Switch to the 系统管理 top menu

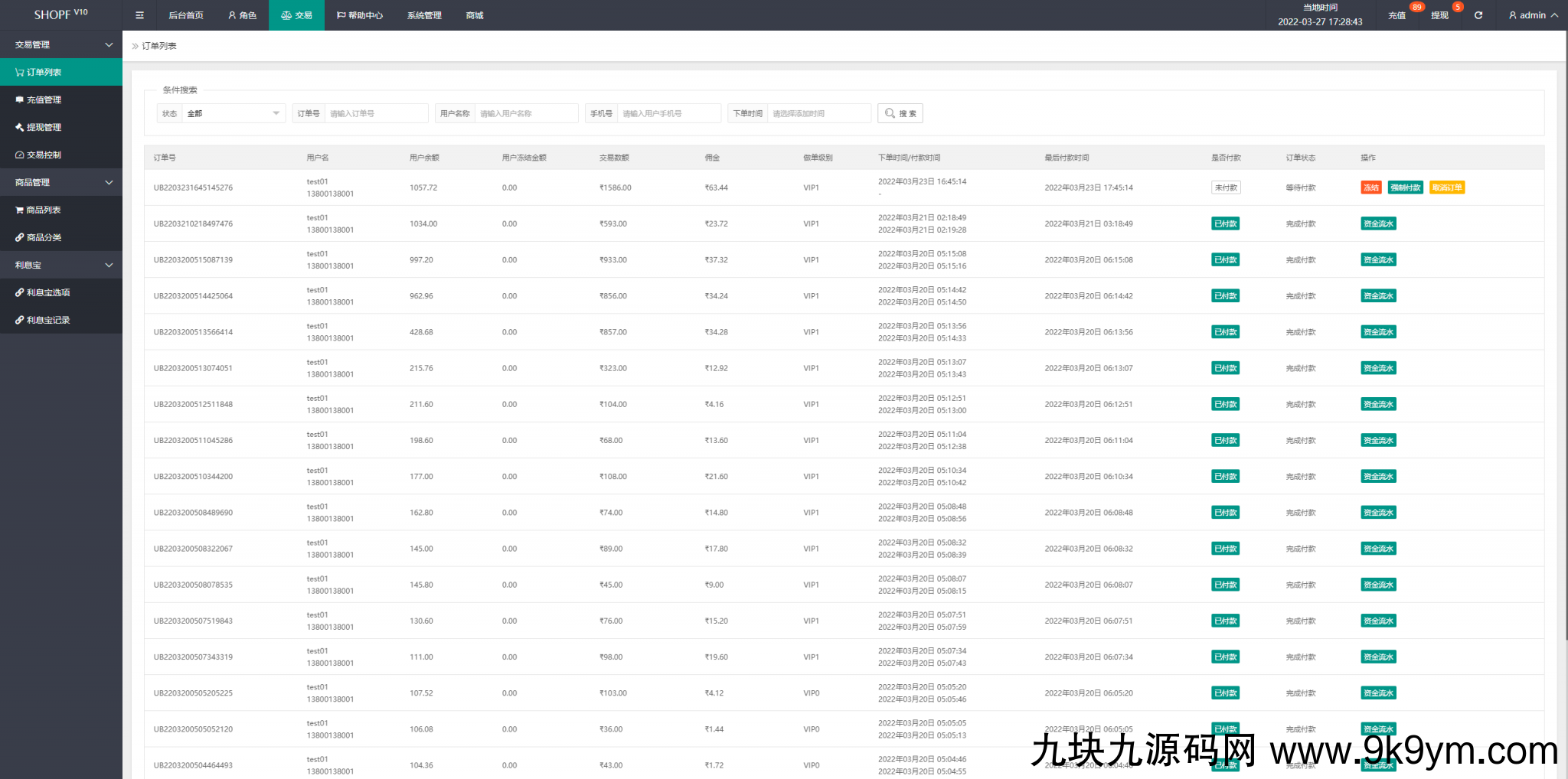pyautogui.click(x=424, y=15)
